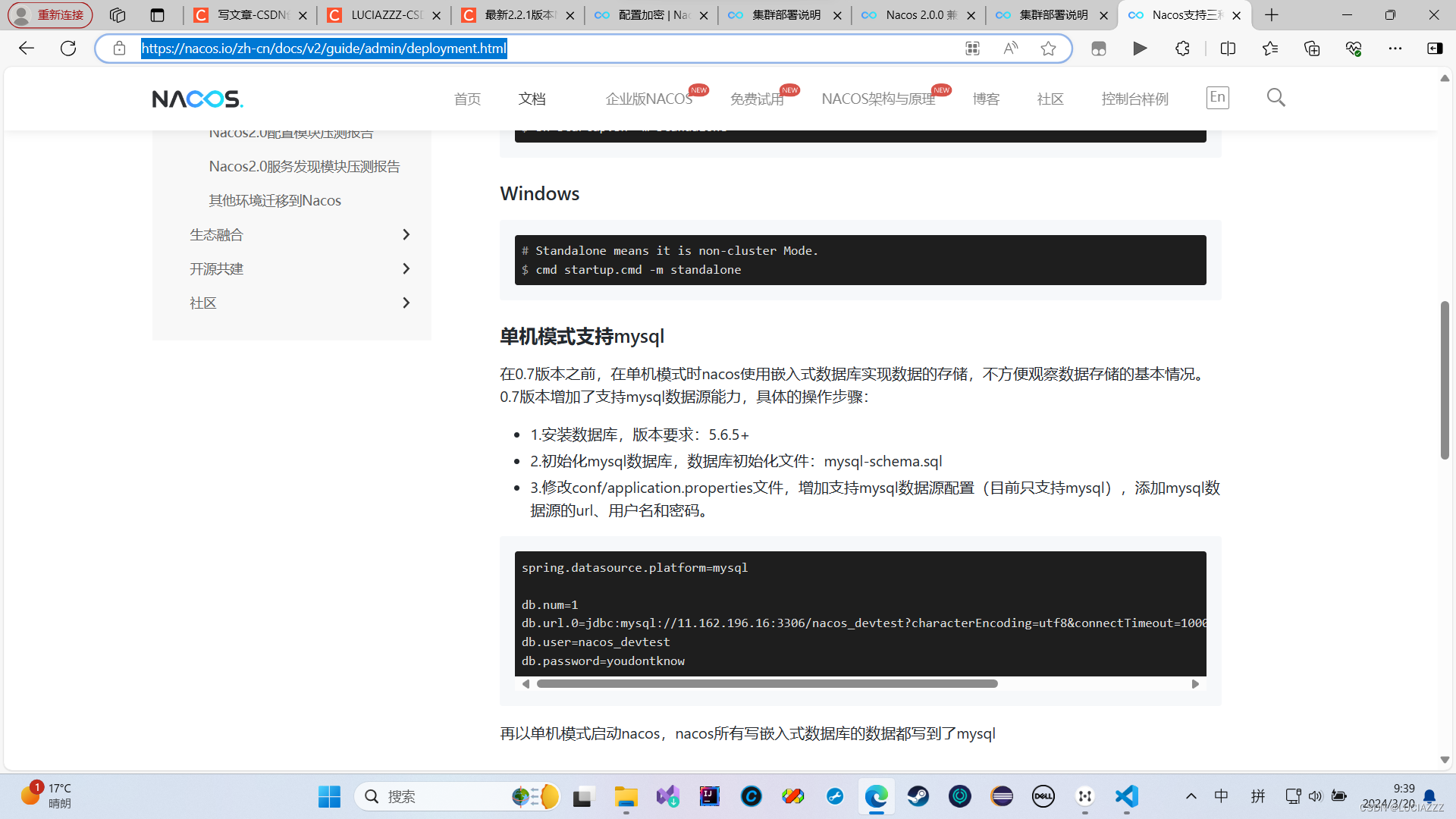Open the 企业版NACOS navigation link
Screen dimensions: 1456x819
pyautogui.click(x=649, y=99)
